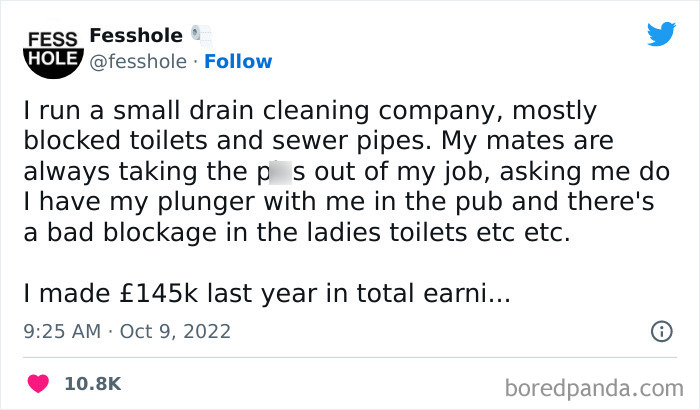Click the line mentioning plunger in pub
Image resolution: width=700 pixels, height=410 pixels.
(x=339, y=202)
